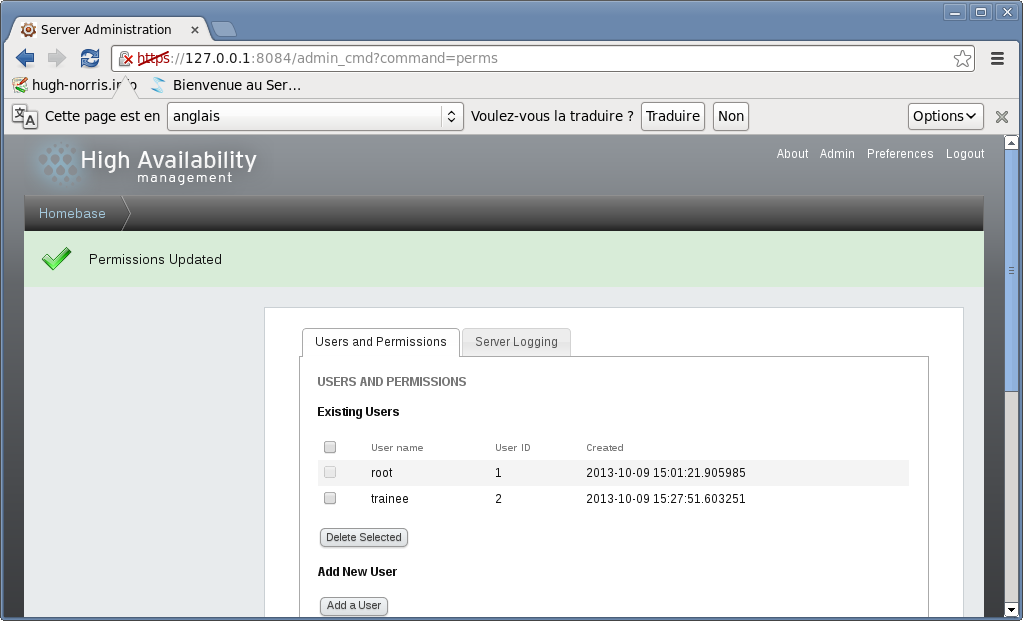1023x621 pixels.
Task: Click the Add a User button
Action: coord(354,605)
